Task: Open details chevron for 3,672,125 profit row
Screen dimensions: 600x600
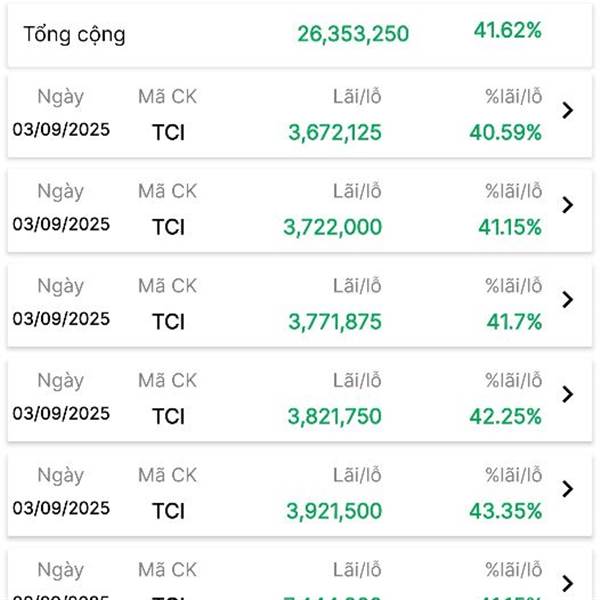Action: [567, 111]
